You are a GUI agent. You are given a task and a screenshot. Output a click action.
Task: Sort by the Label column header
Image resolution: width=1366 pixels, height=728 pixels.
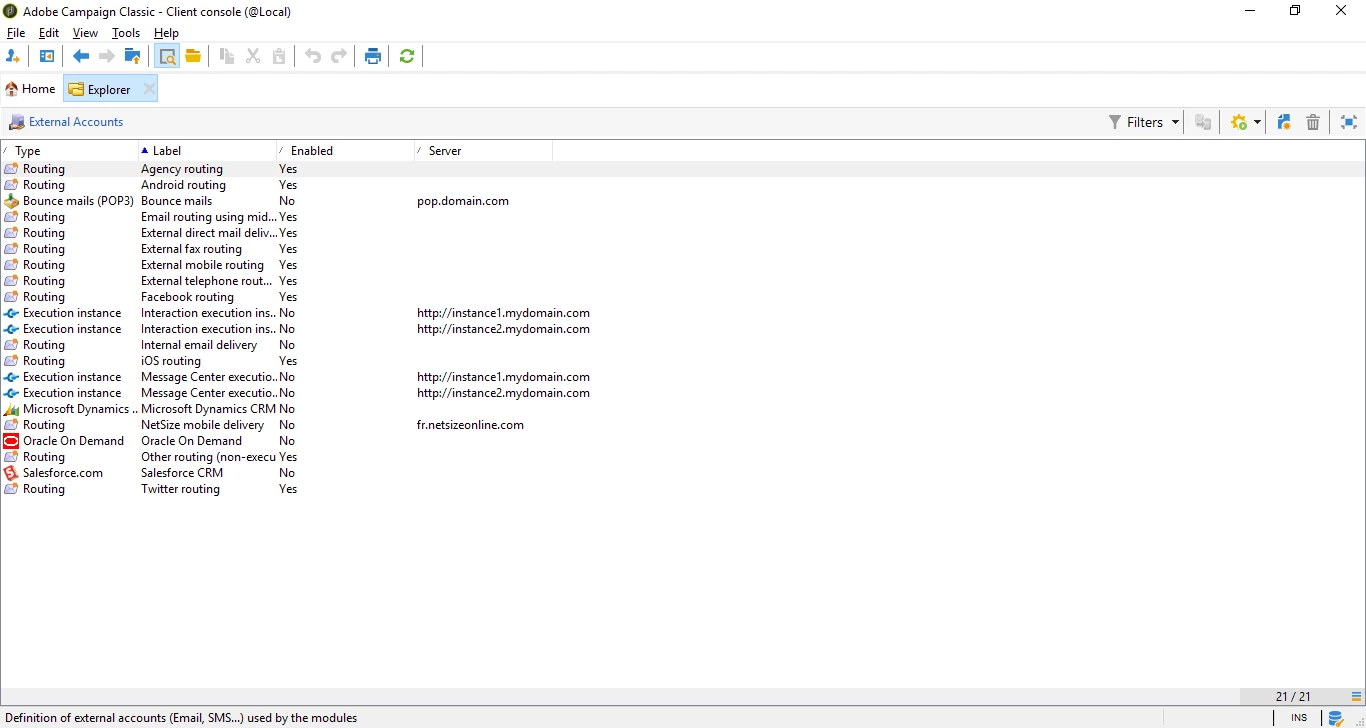click(x=208, y=151)
